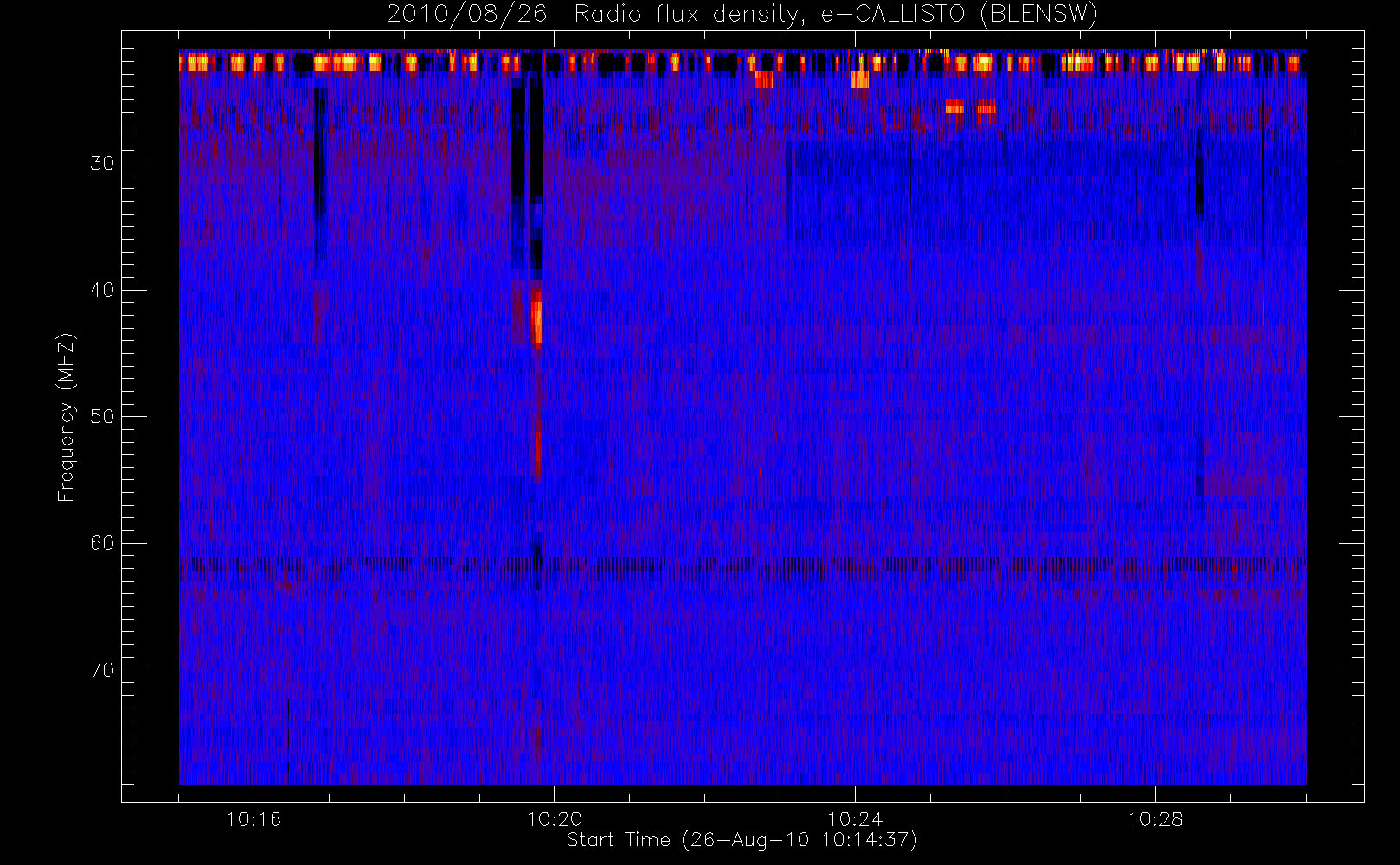This screenshot has width=1400, height=865.
Task: Click the 70 frequency tick label
Action: 102,670
